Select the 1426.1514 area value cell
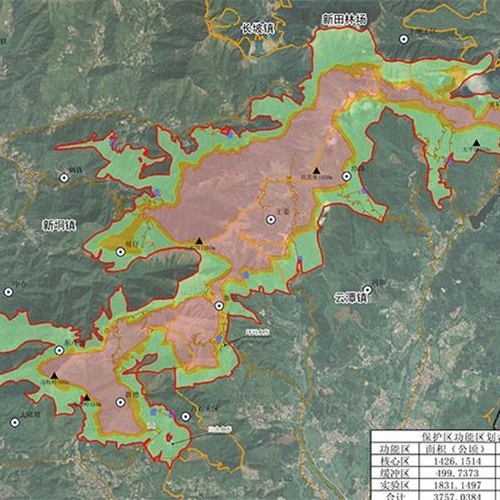 click(457, 461)
